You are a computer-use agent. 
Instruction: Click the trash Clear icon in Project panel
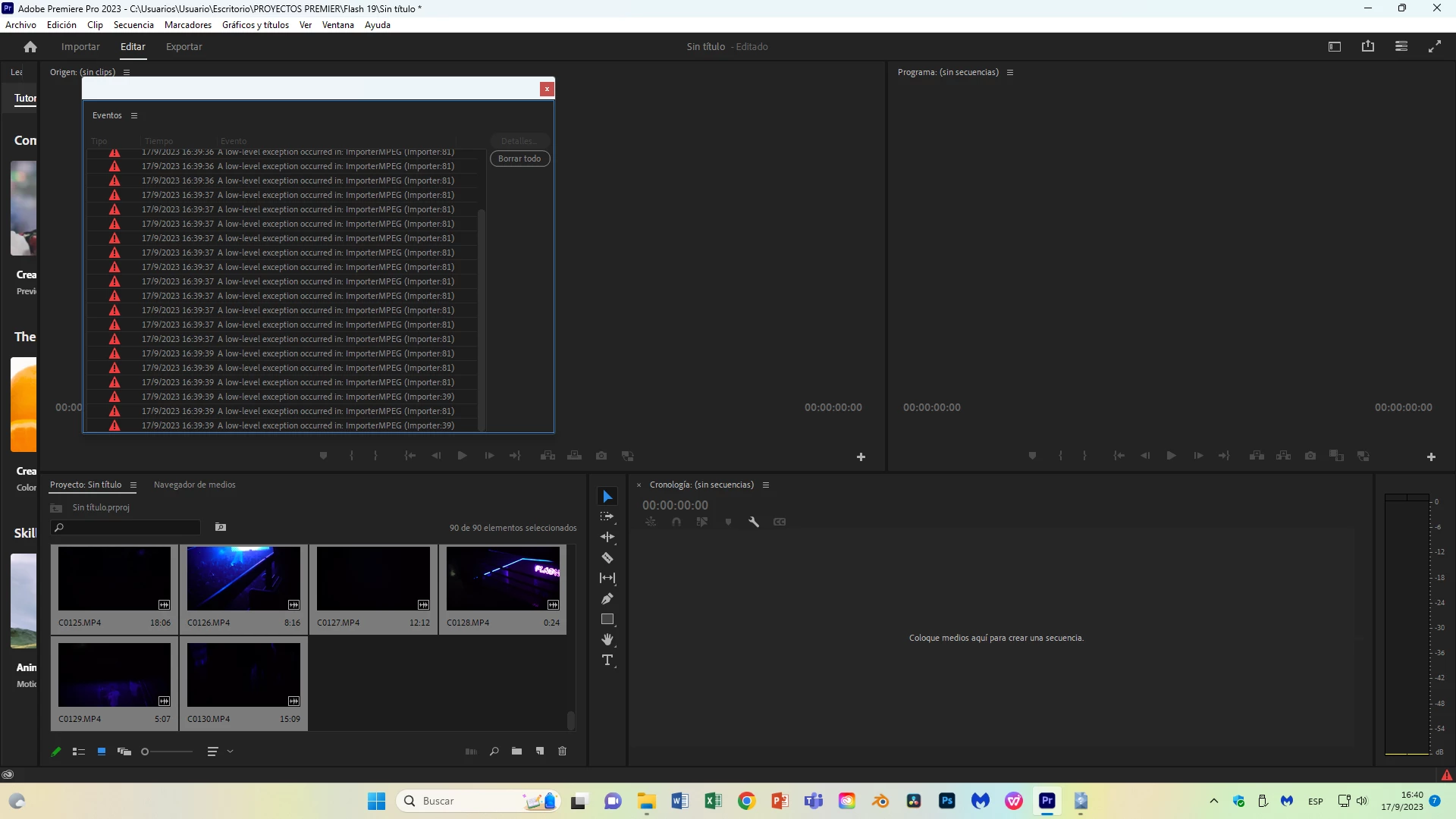[x=562, y=752]
